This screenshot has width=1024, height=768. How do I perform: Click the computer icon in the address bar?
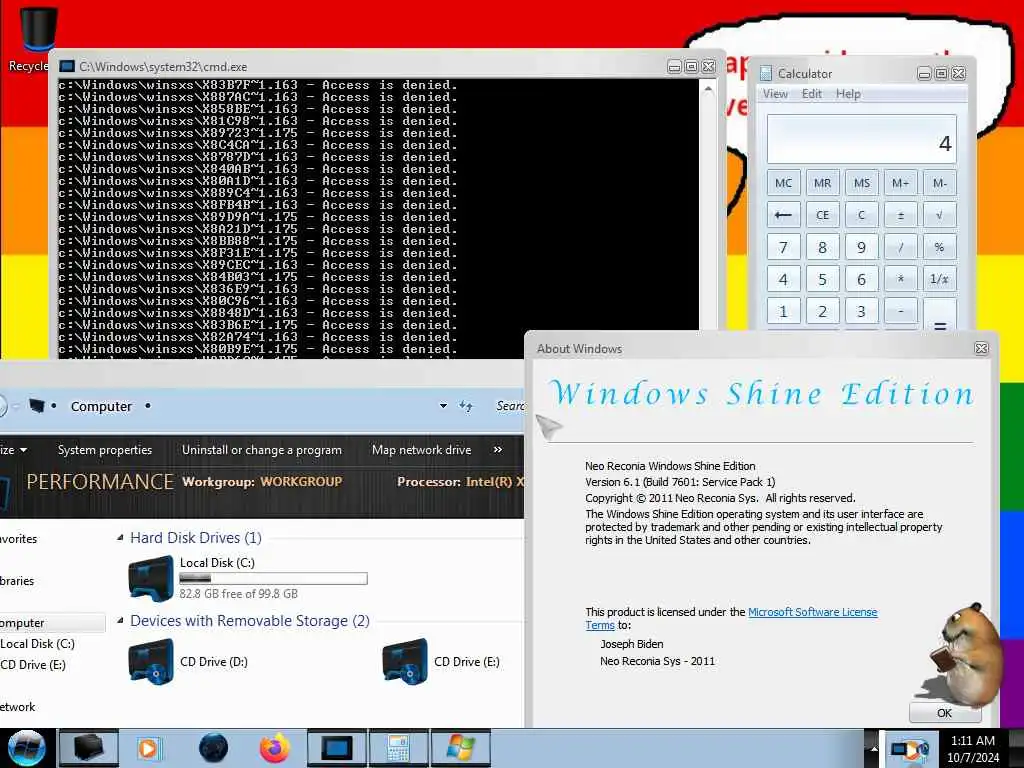coord(37,406)
